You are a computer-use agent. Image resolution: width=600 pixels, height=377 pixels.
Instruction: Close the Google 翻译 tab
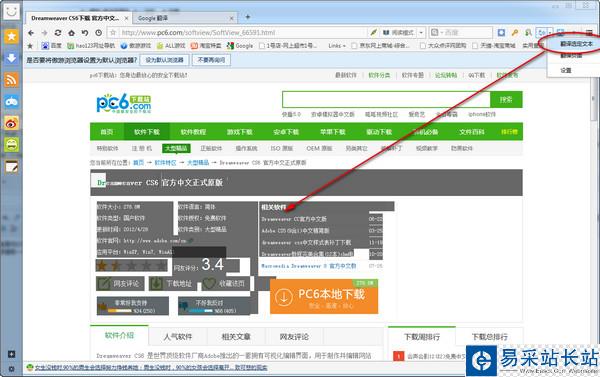(232, 18)
